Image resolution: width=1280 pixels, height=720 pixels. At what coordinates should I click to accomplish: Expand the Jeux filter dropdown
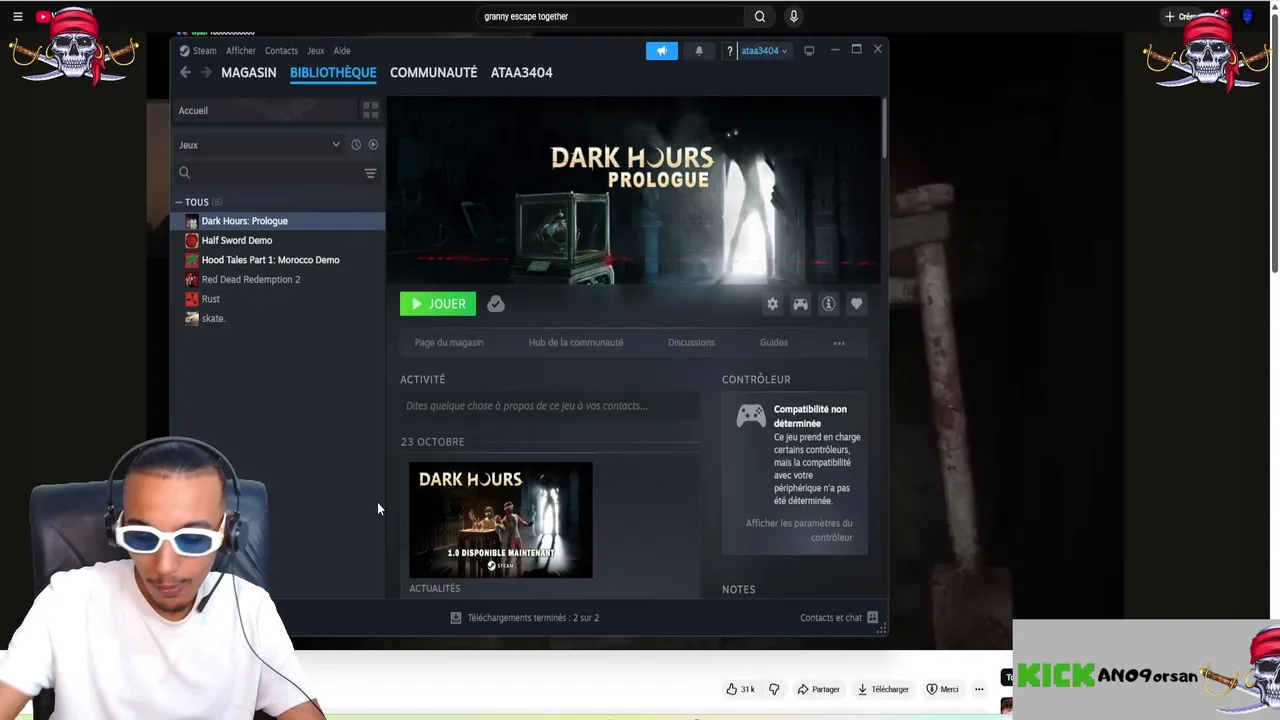[260, 145]
